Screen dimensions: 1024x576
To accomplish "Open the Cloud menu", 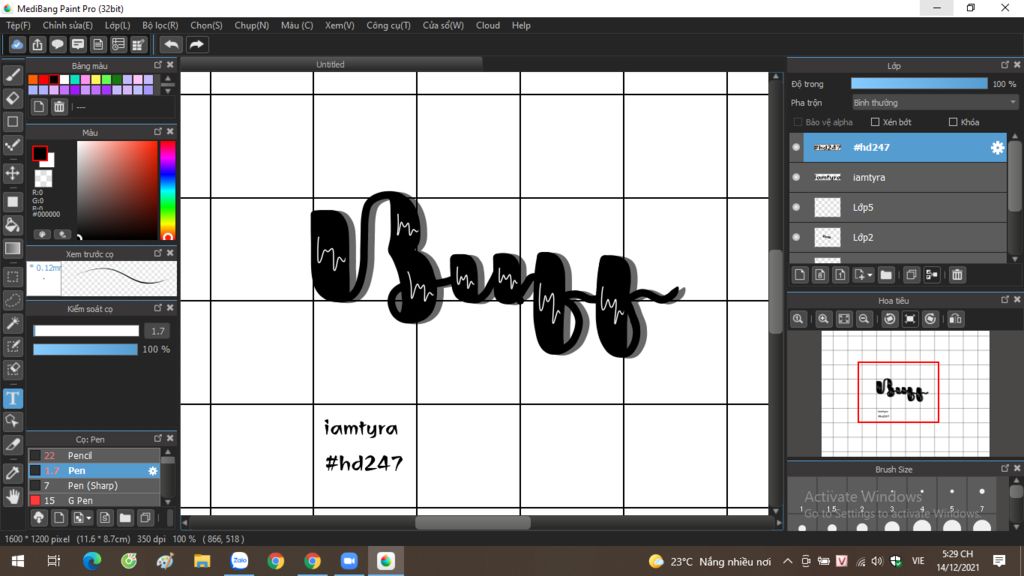I will point(488,25).
